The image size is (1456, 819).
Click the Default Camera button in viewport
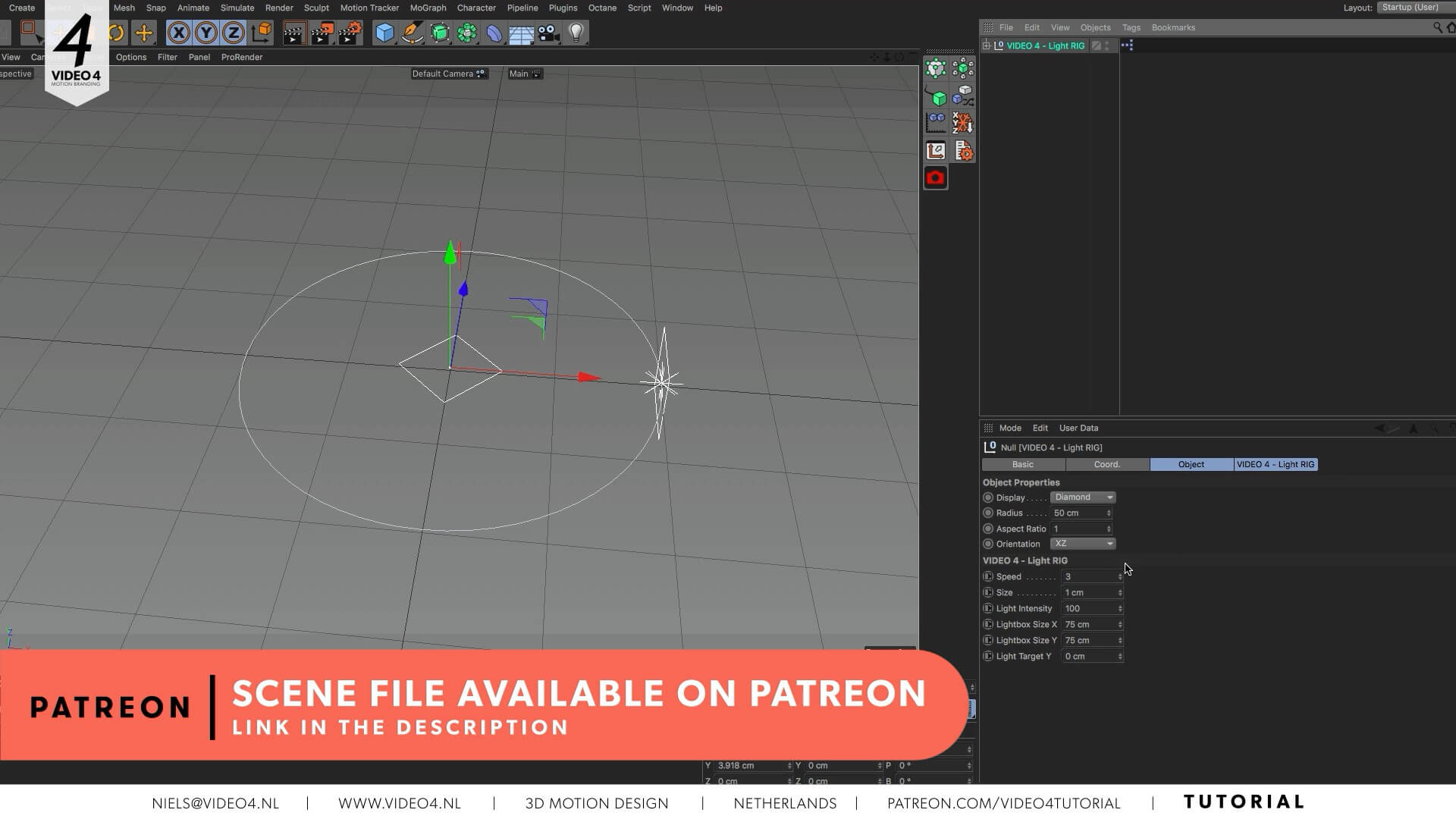point(447,74)
